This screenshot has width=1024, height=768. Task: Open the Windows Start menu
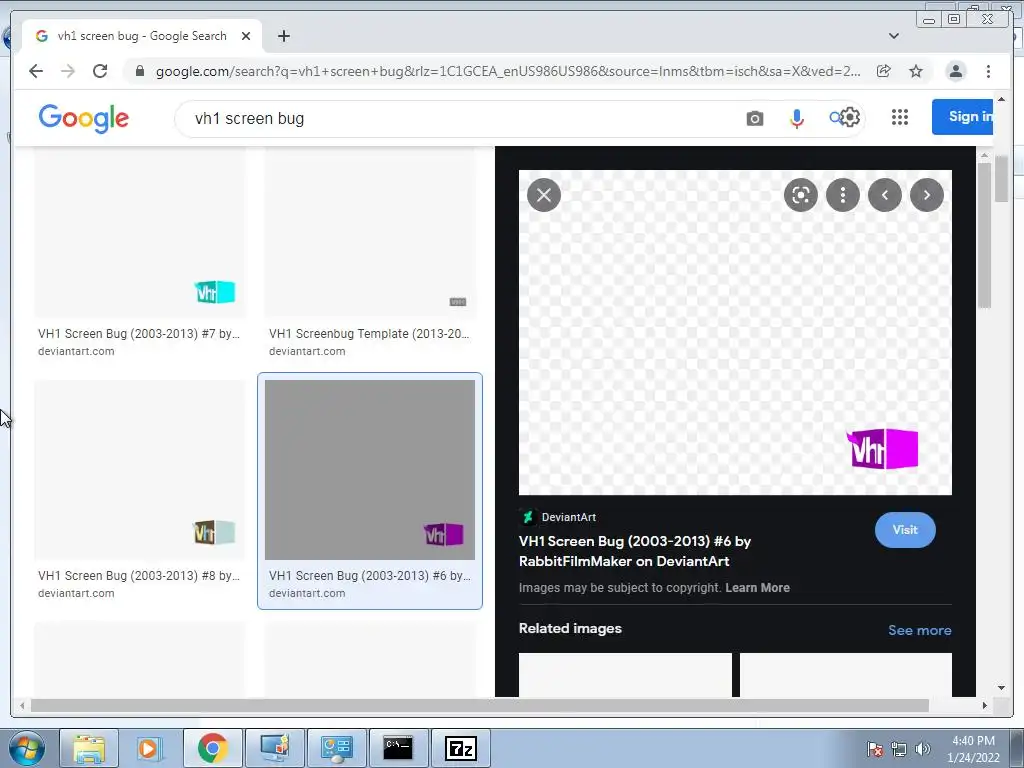coord(27,748)
